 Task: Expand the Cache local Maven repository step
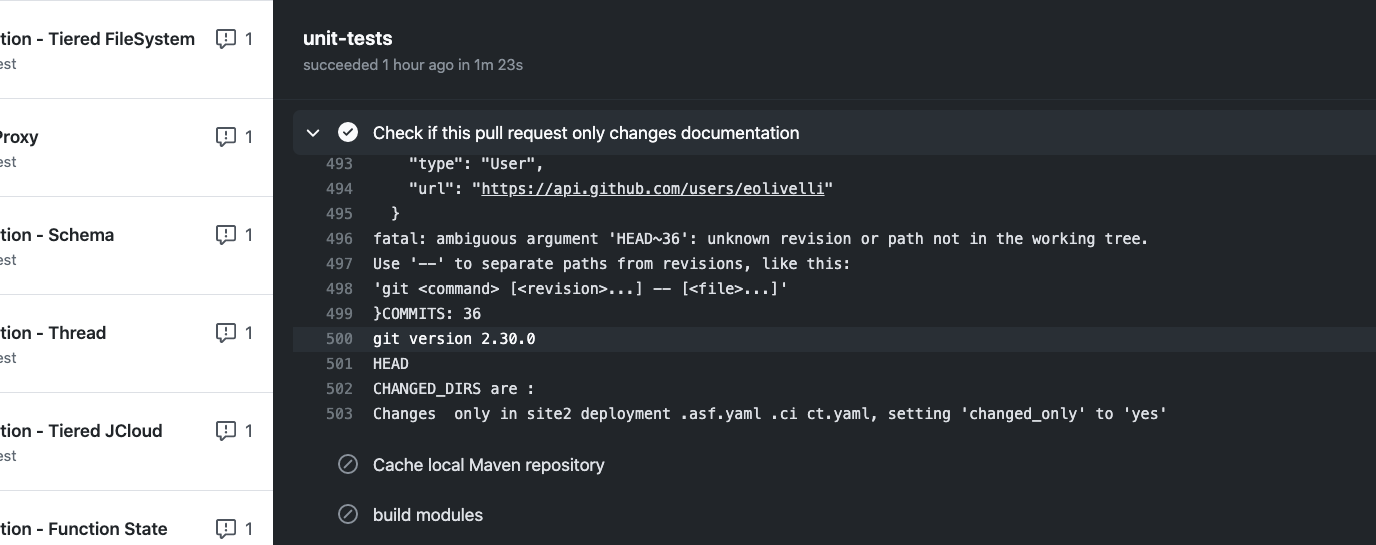pyautogui.click(x=488, y=465)
